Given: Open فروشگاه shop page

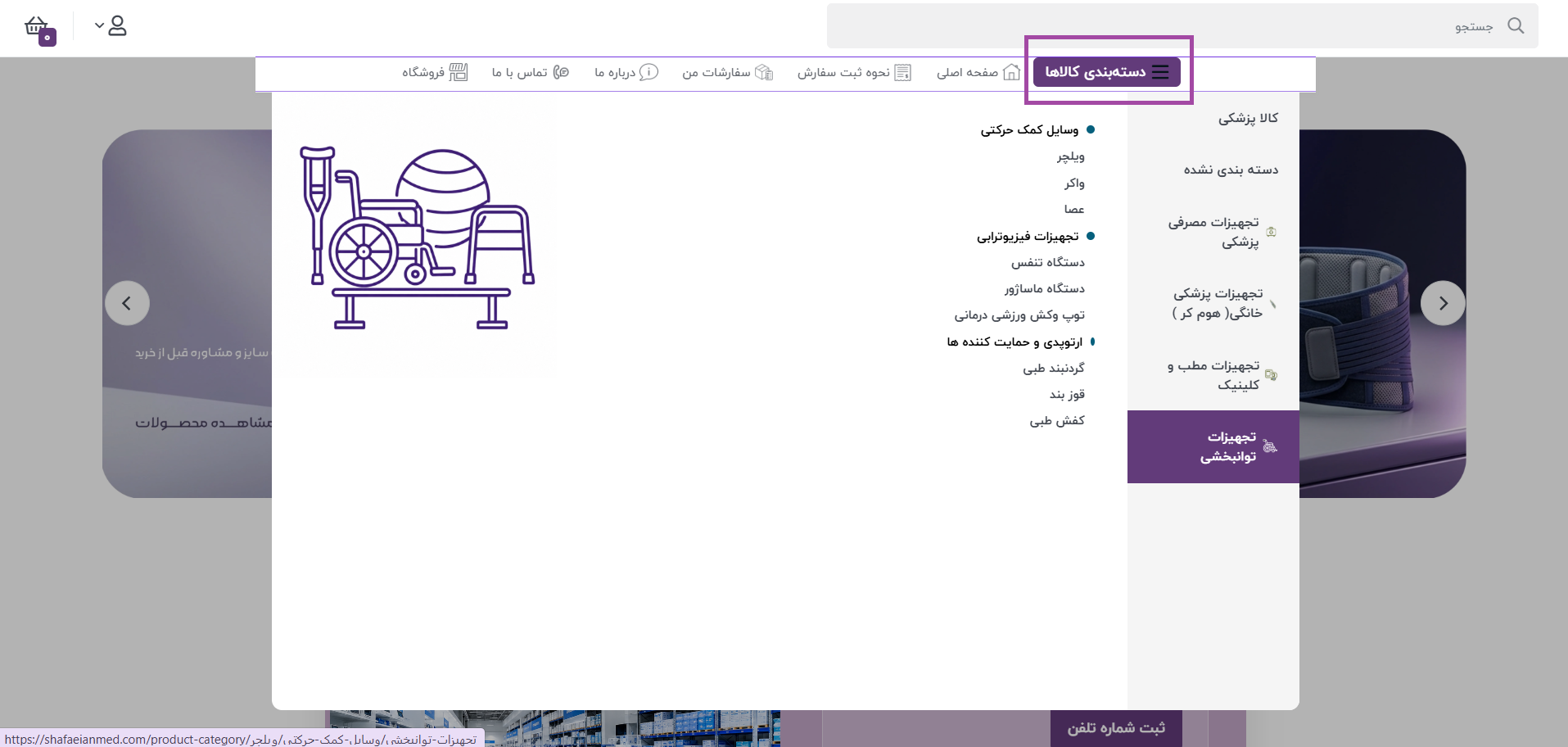Looking at the screenshot, I should point(423,72).
